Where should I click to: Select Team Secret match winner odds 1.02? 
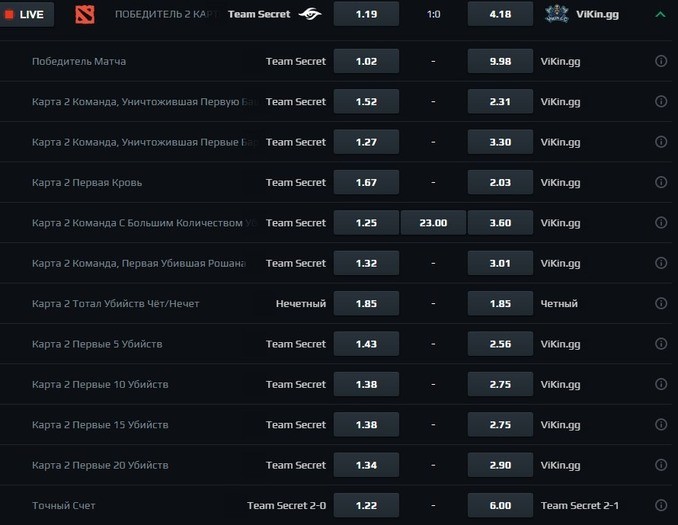point(366,61)
